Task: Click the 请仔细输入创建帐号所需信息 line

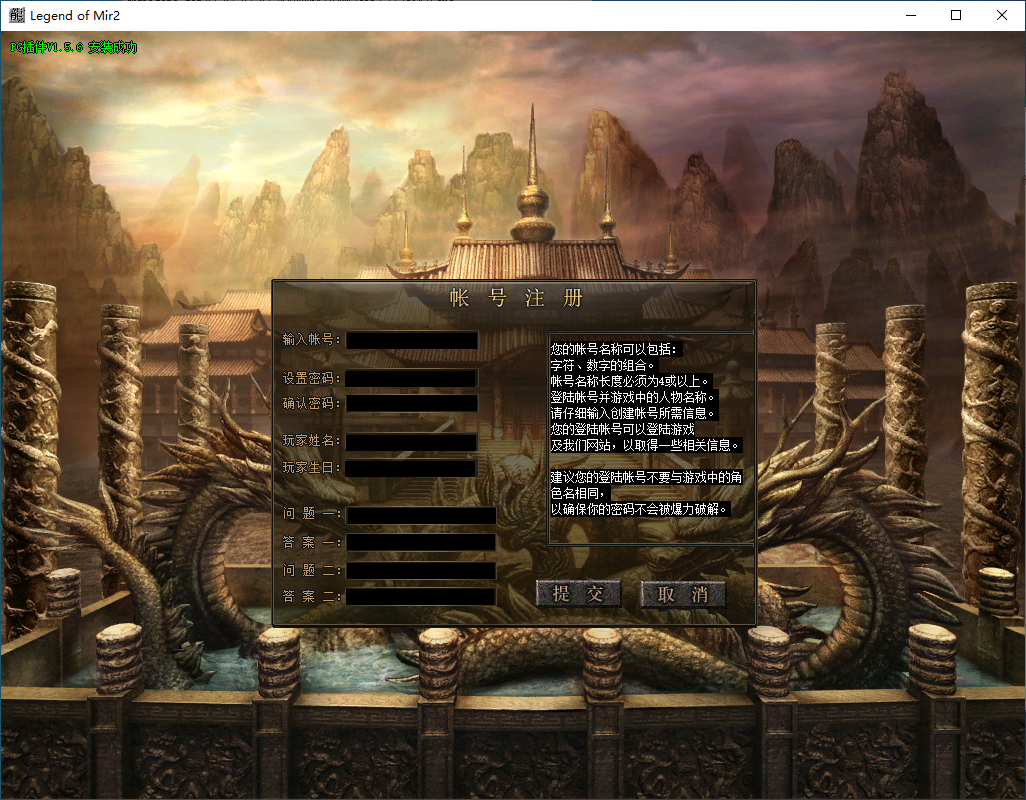Action: tap(633, 413)
